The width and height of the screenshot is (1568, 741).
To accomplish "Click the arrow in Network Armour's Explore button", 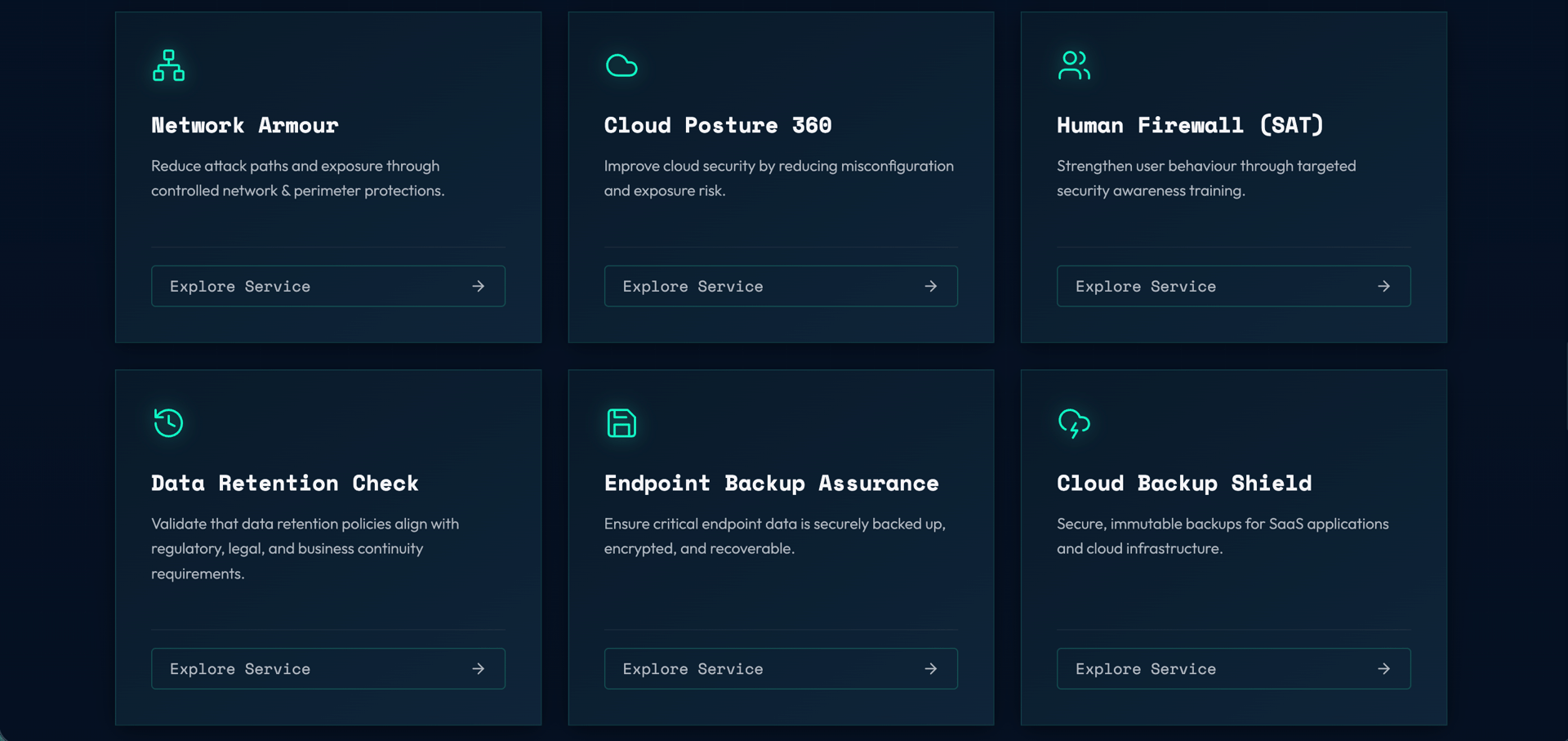I will [x=479, y=287].
